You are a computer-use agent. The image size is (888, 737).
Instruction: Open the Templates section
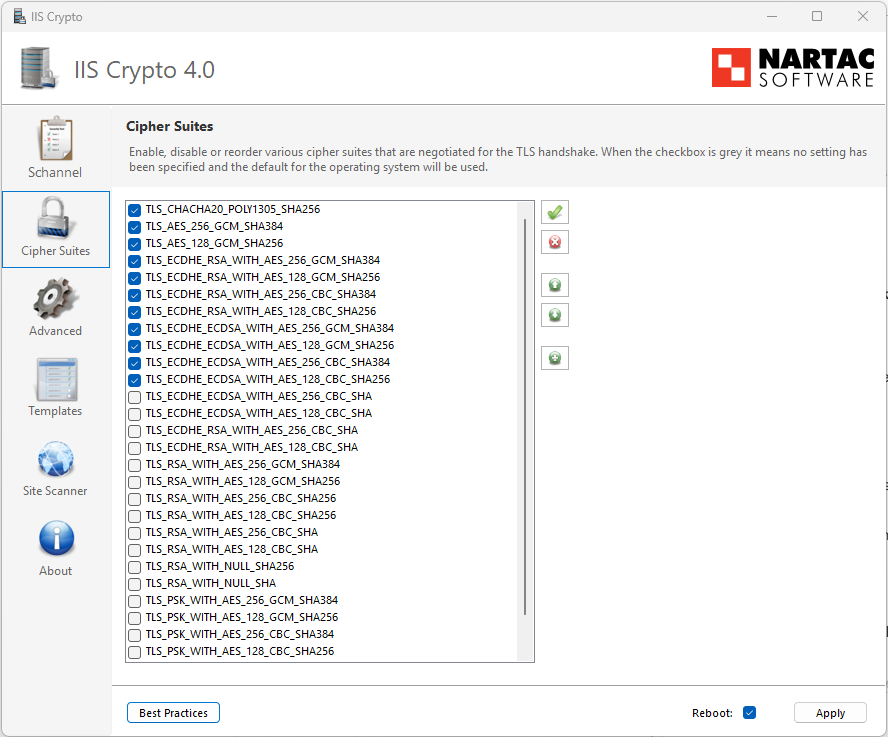tap(56, 387)
